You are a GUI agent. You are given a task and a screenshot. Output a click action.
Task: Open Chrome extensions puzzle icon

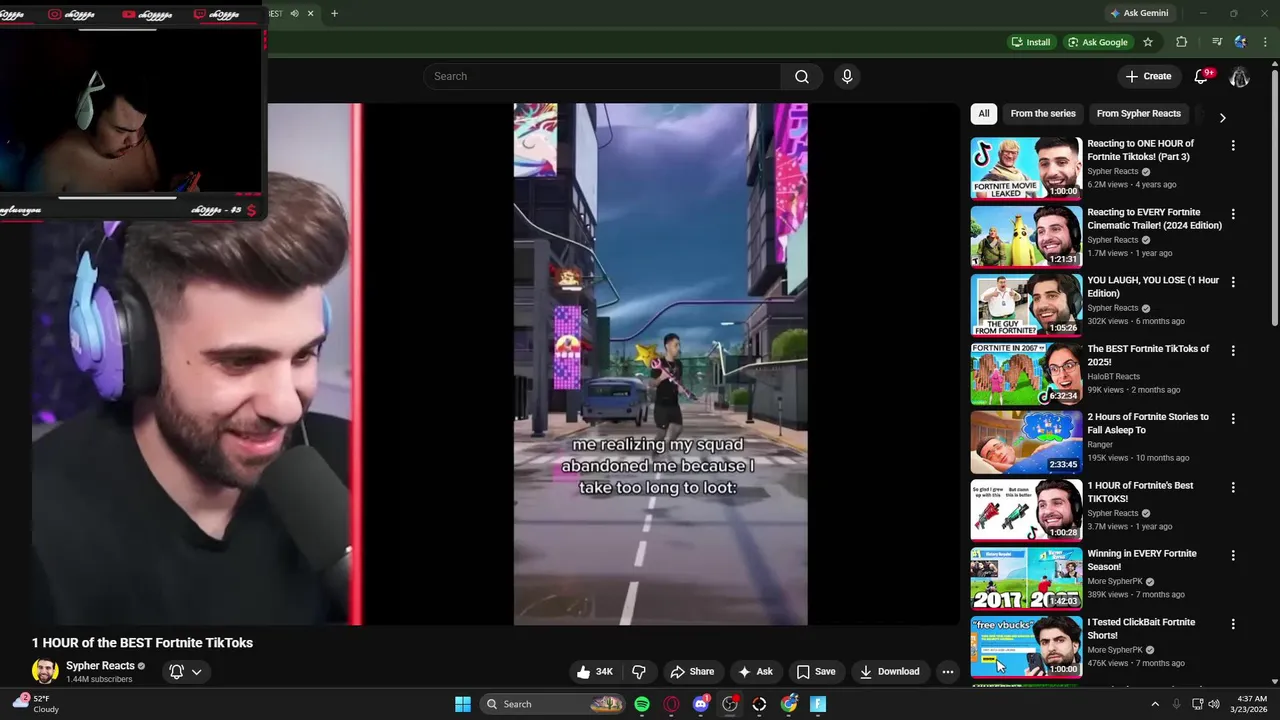coord(1182,42)
